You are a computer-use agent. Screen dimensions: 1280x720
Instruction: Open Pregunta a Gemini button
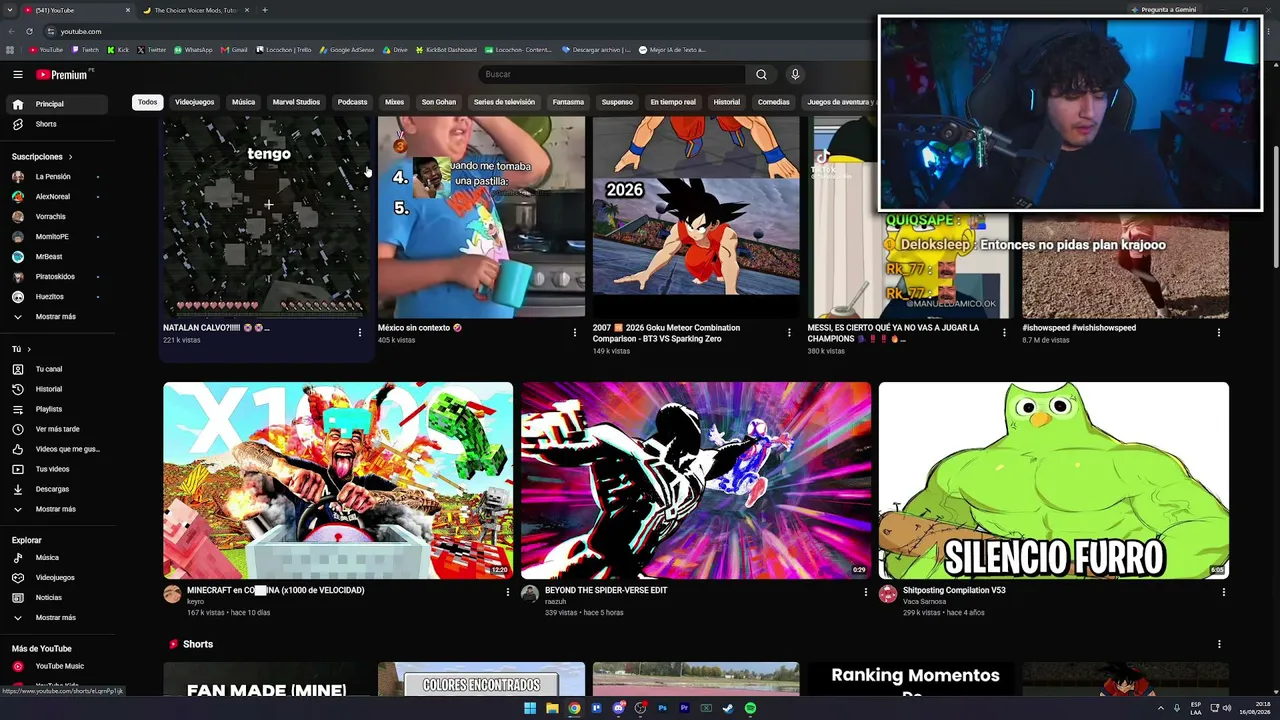(1163, 10)
